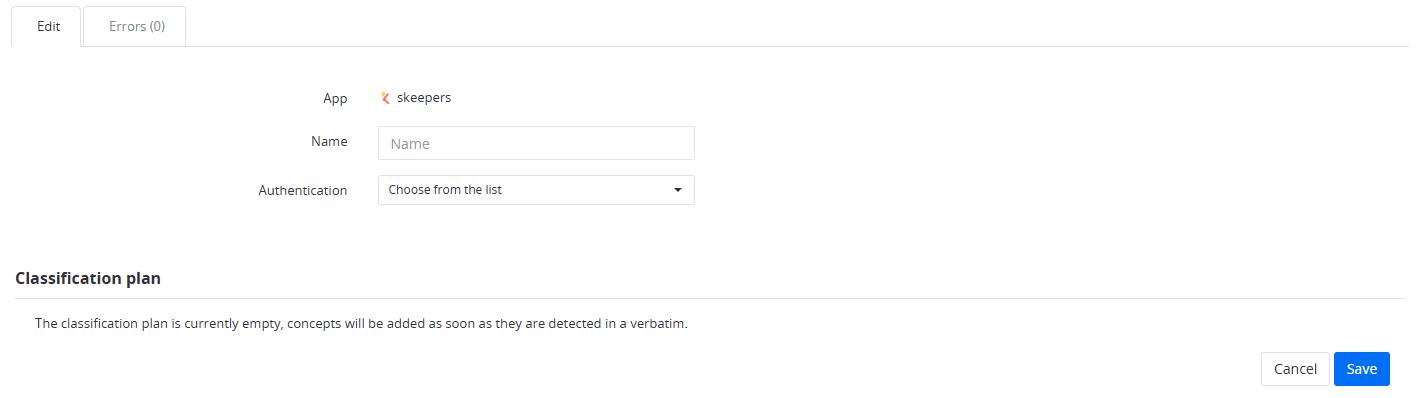The height and width of the screenshot is (398, 1427).
Task: Click the Authentication field label
Action: [x=303, y=190]
